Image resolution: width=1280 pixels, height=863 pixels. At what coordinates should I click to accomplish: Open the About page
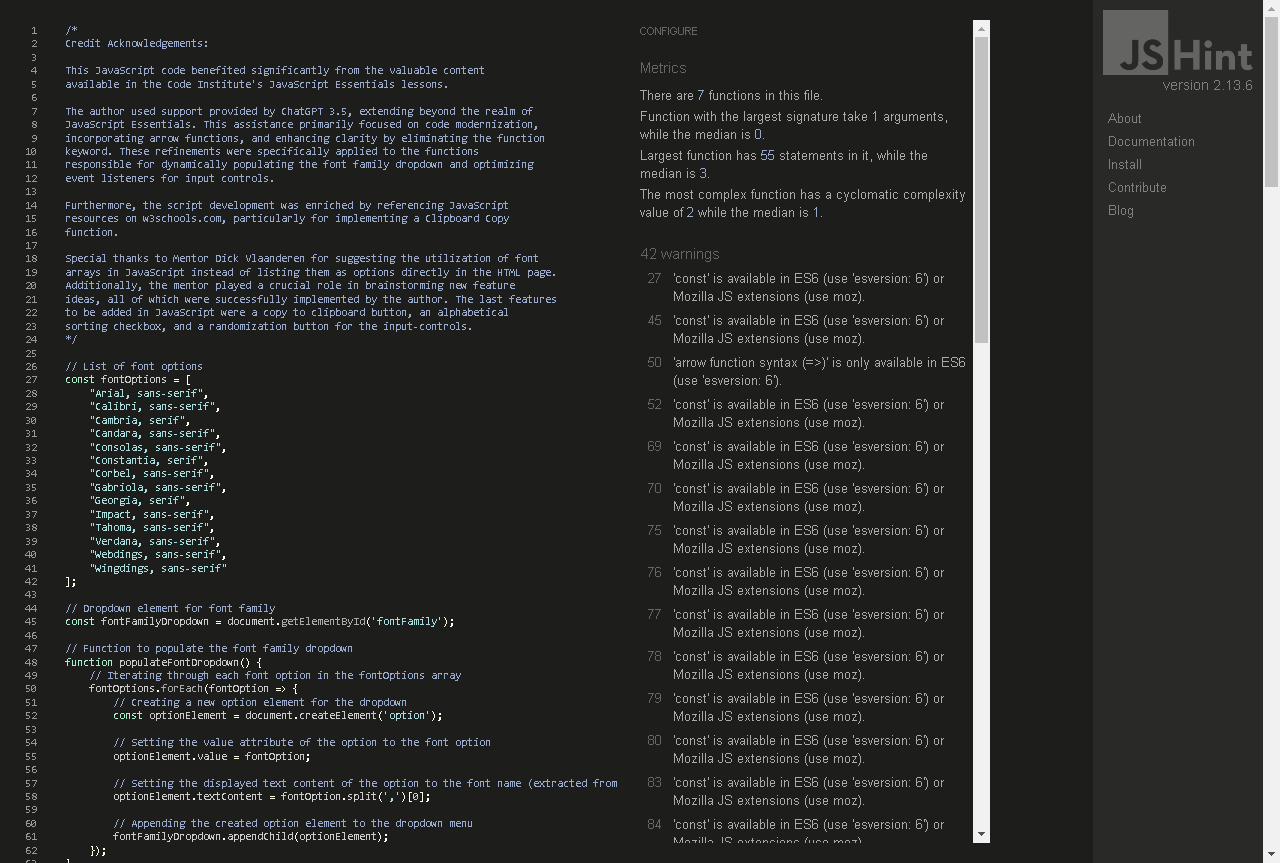(x=1124, y=118)
